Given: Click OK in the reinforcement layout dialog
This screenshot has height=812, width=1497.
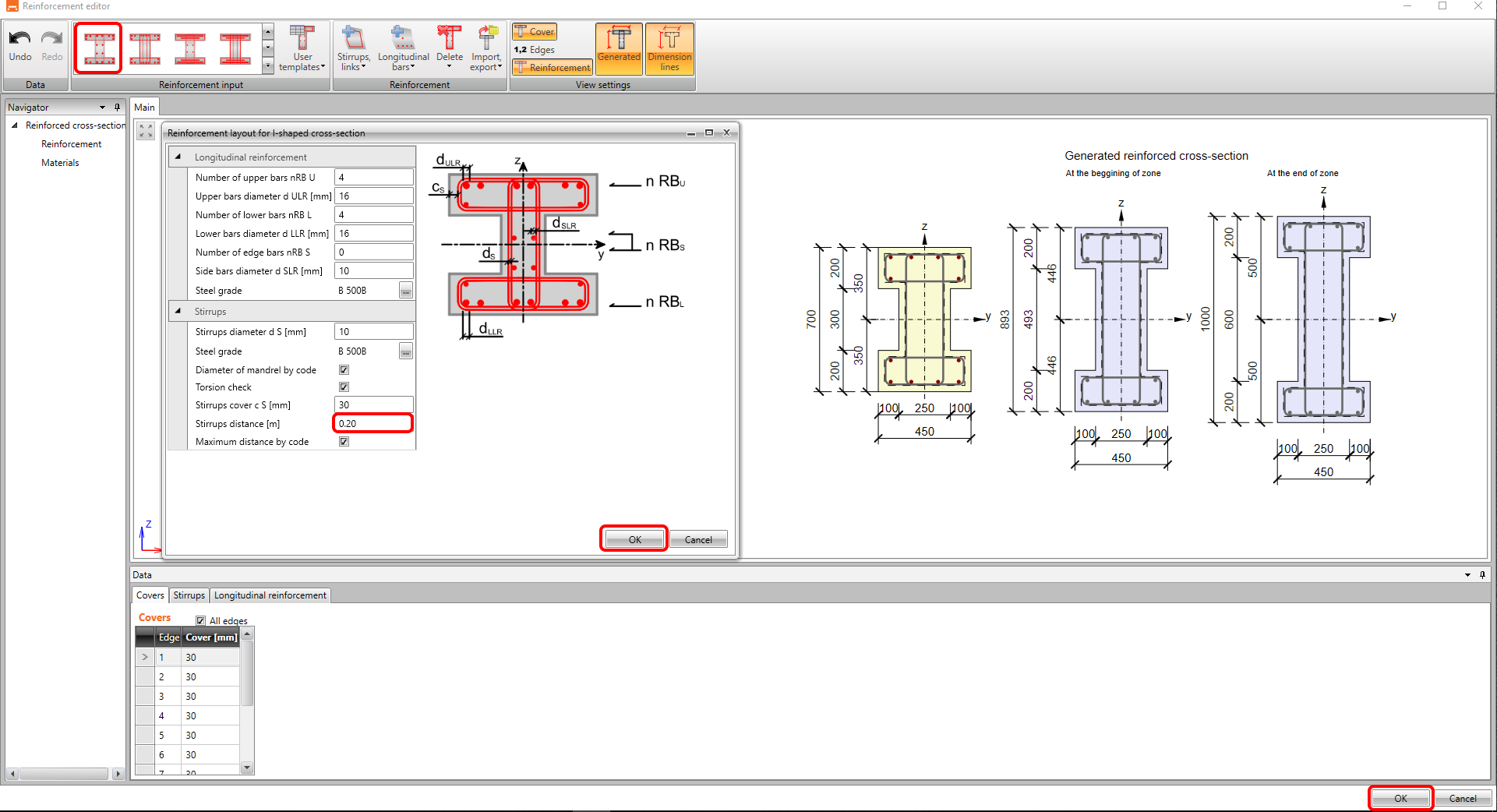Looking at the screenshot, I should pos(634,539).
